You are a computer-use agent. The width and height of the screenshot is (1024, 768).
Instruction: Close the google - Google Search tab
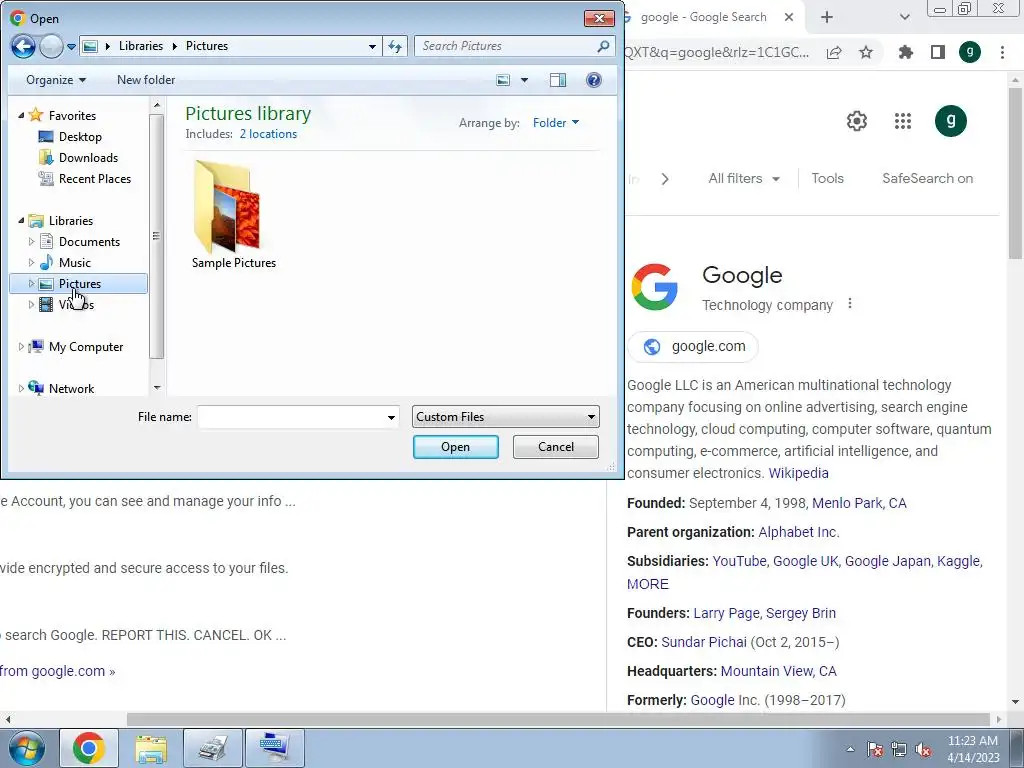pyautogui.click(x=789, y=18)
